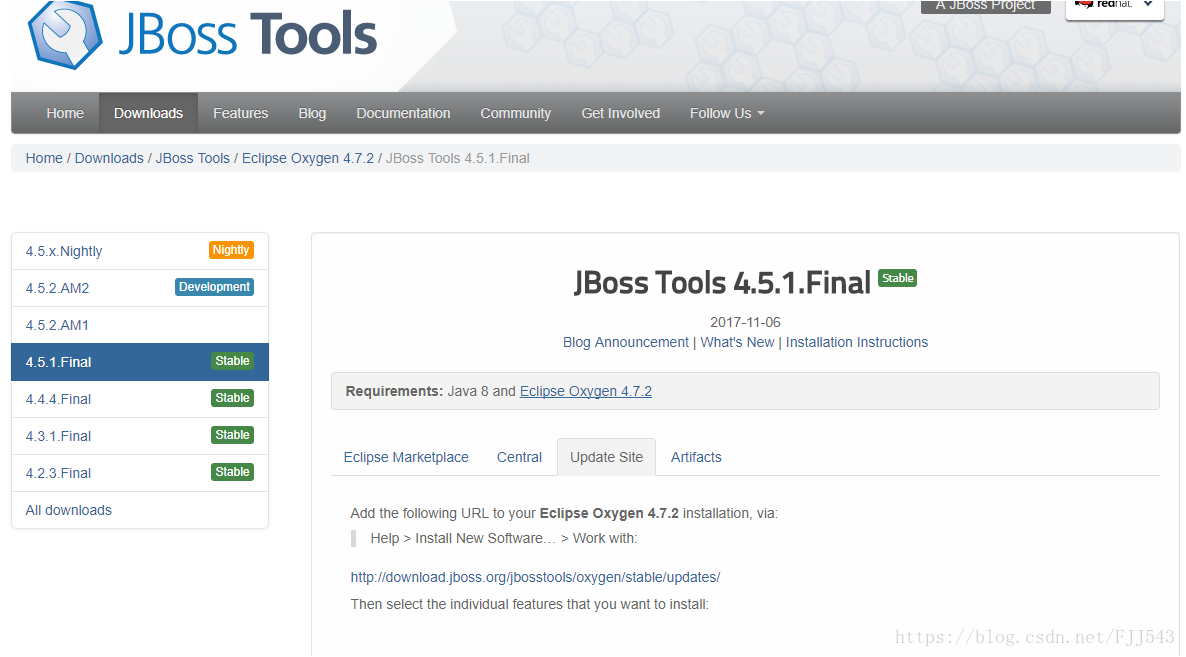The image size is (1186, 657).
Task: Click the JBoss Tools 4.5.1.Final breadcrumb text
Action: (x=458, y=158)
